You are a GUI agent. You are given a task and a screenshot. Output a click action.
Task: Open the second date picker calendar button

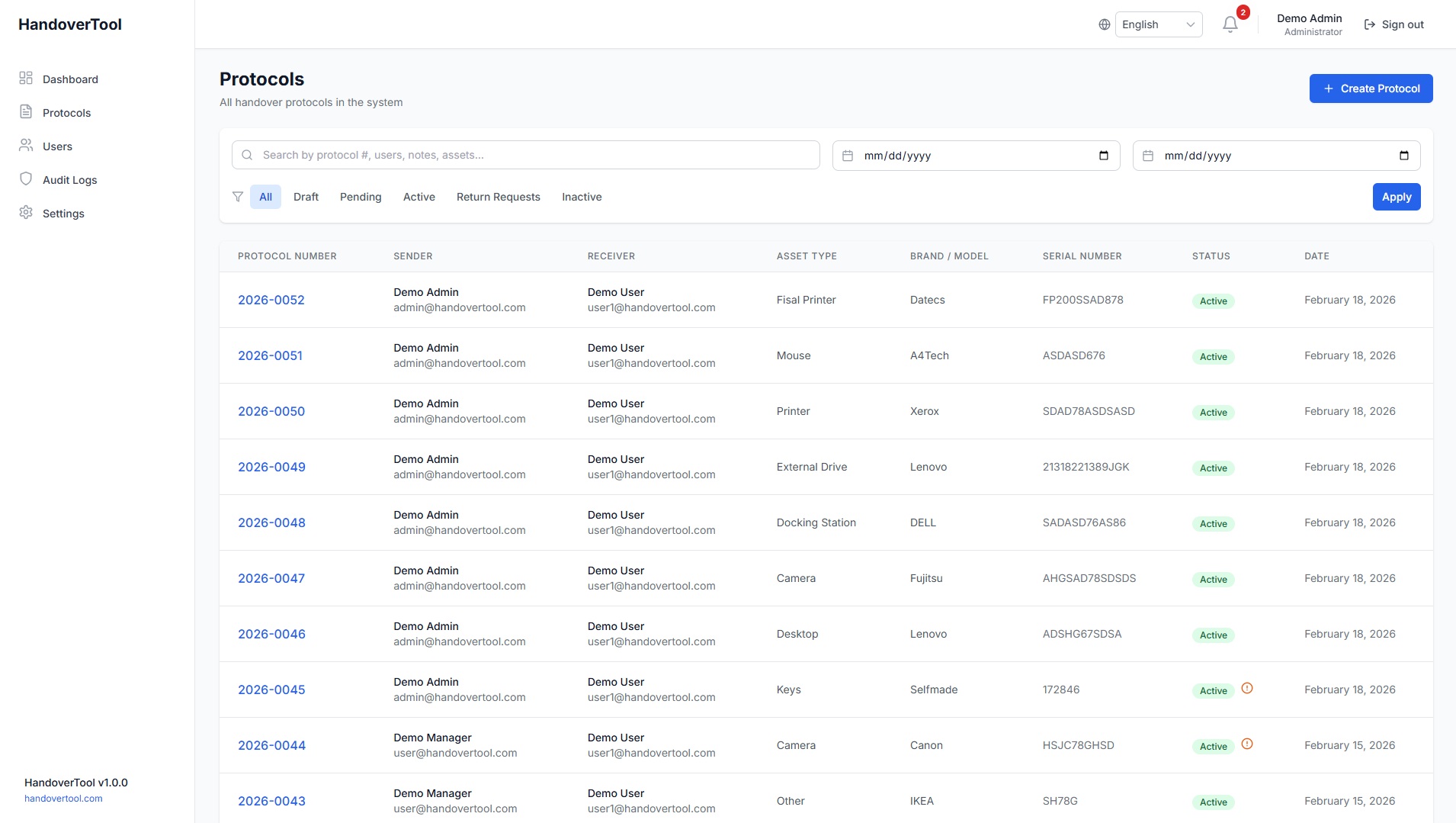pyautogui.click(x=1403, y=156)
